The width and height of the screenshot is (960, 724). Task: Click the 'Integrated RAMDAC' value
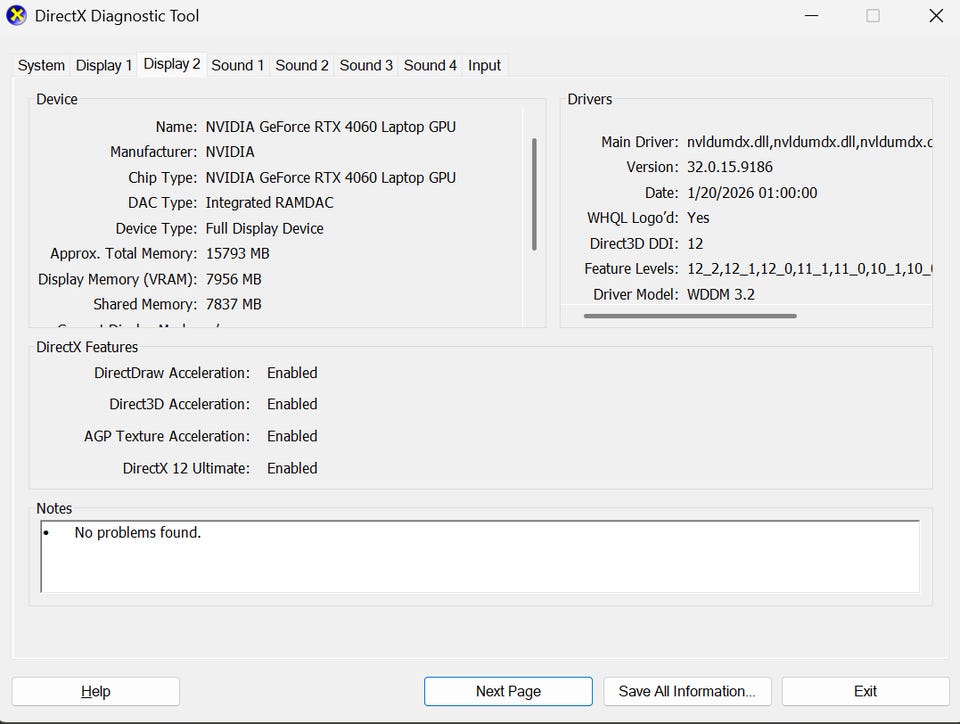coord(269,203)
